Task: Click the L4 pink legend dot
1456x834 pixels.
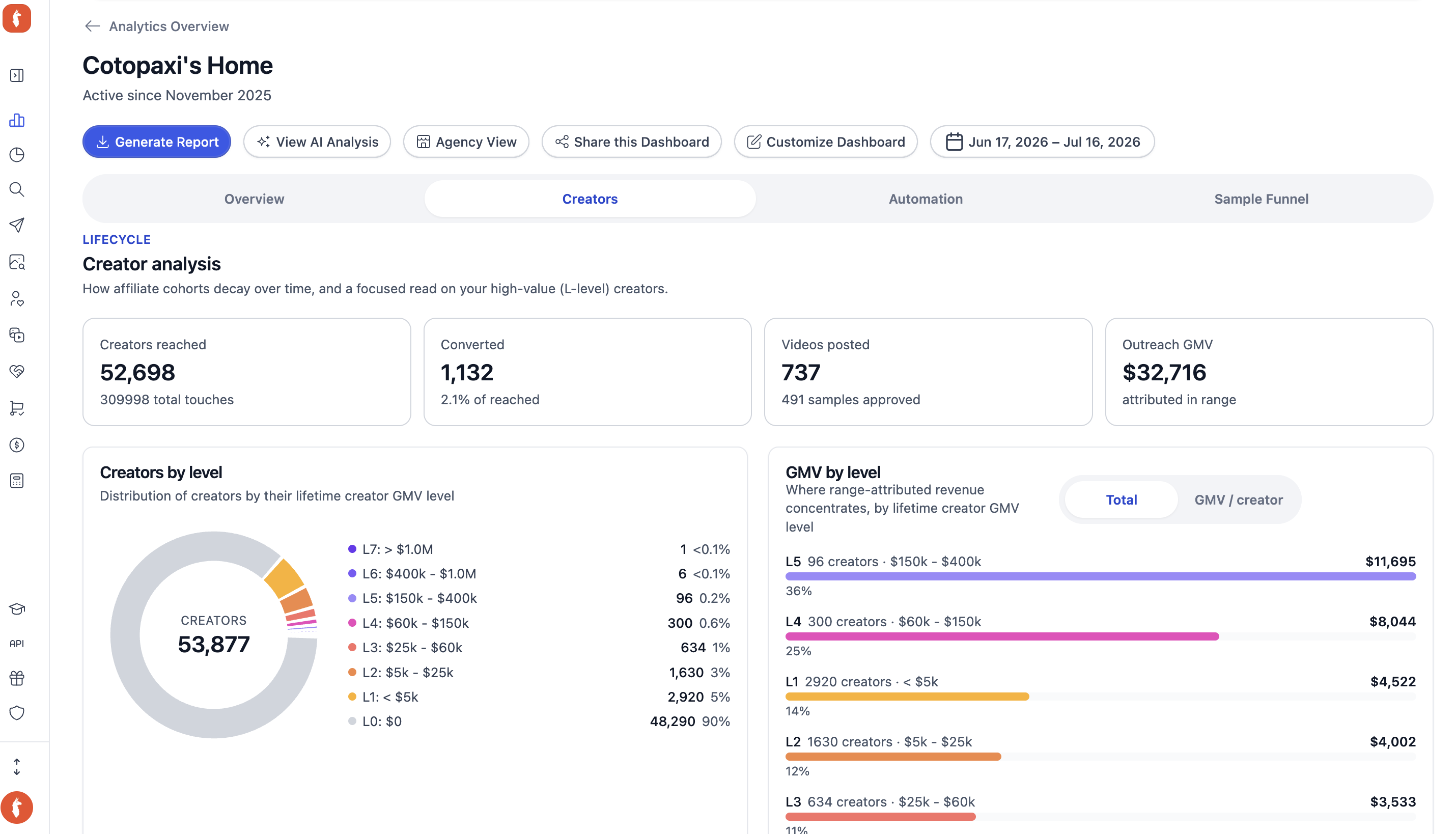Action: click(x=352, y=623)
